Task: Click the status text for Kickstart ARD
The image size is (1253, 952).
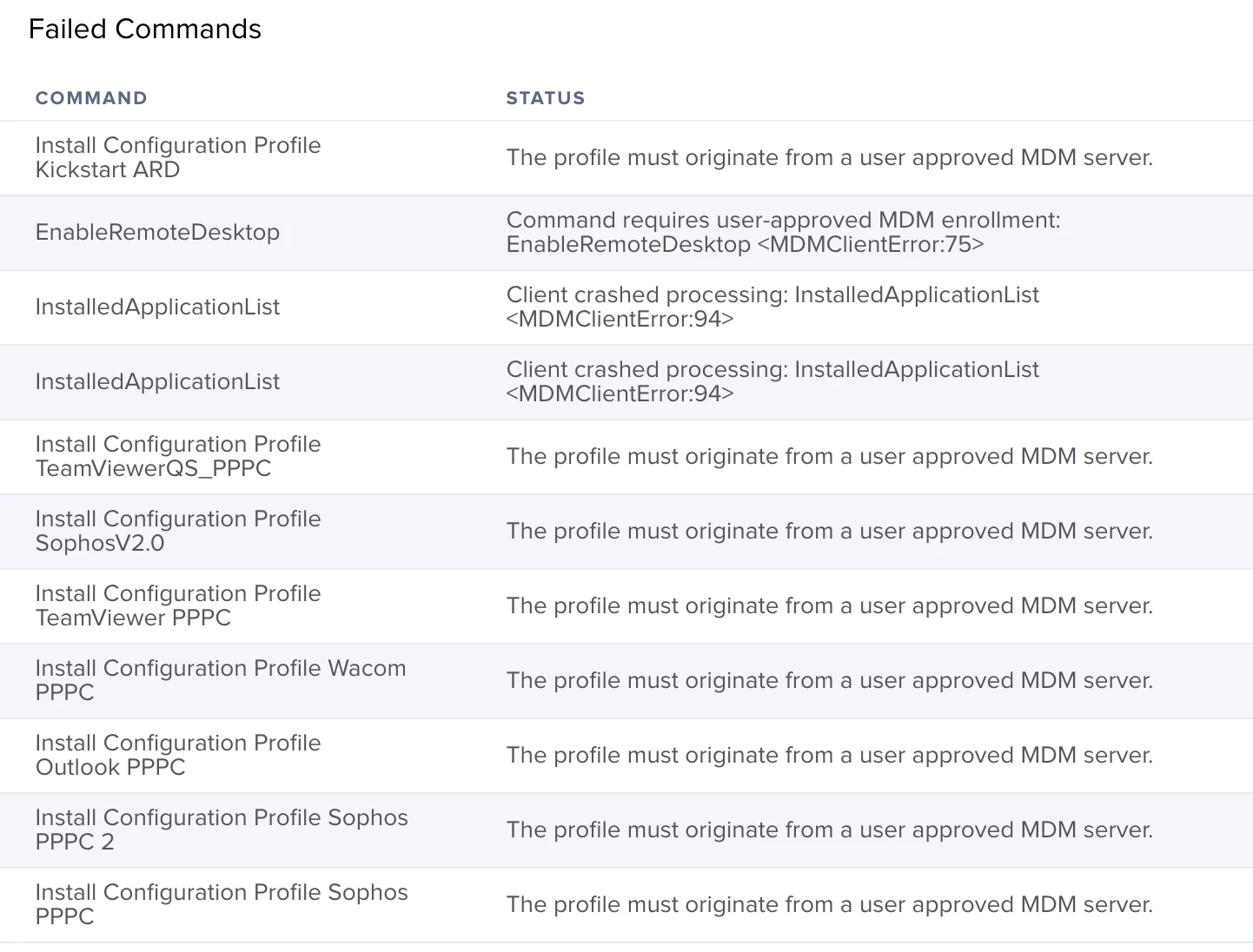Action: coord(830,158)
